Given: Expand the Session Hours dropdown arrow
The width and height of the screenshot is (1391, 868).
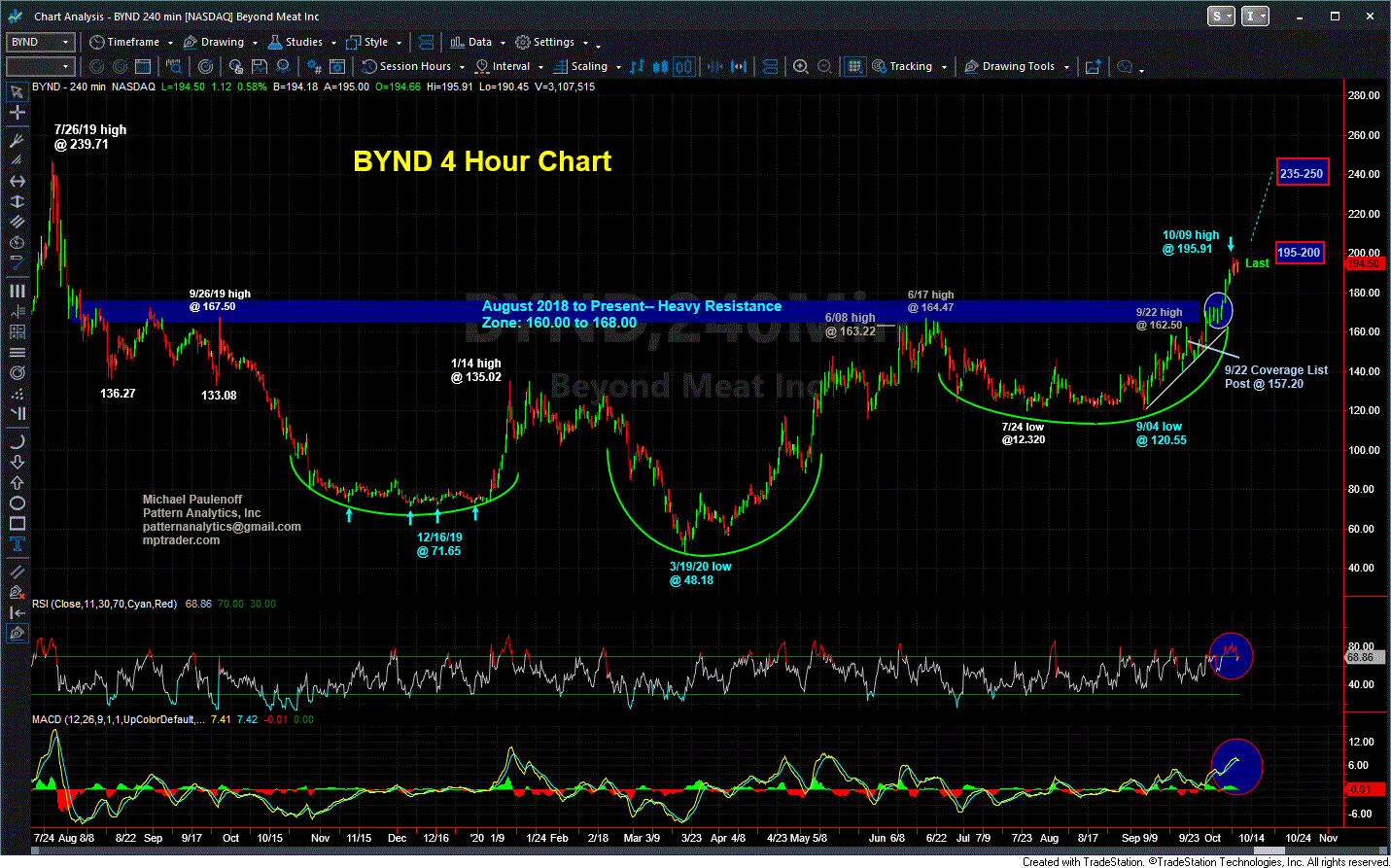Looking at the screenshot, I should point(462,67).
